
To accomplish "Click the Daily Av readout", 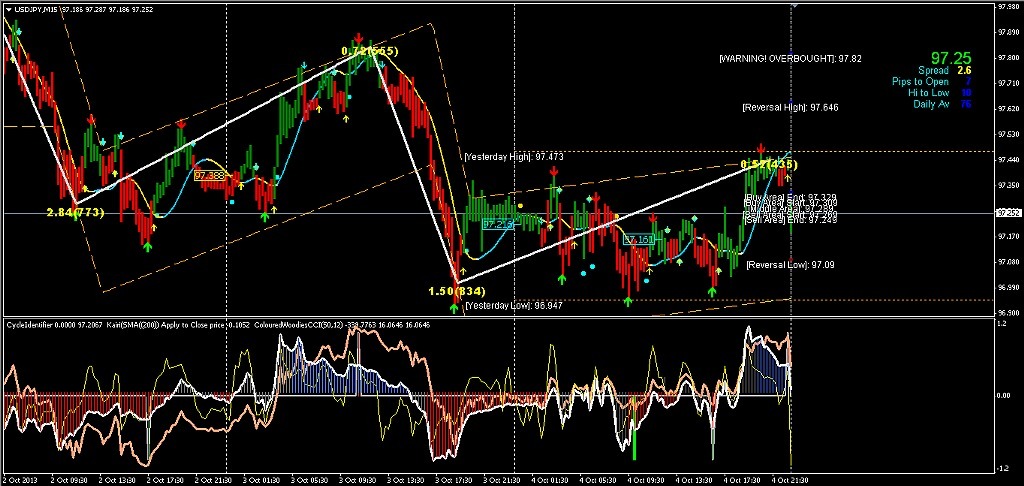I will pos(941,104).
